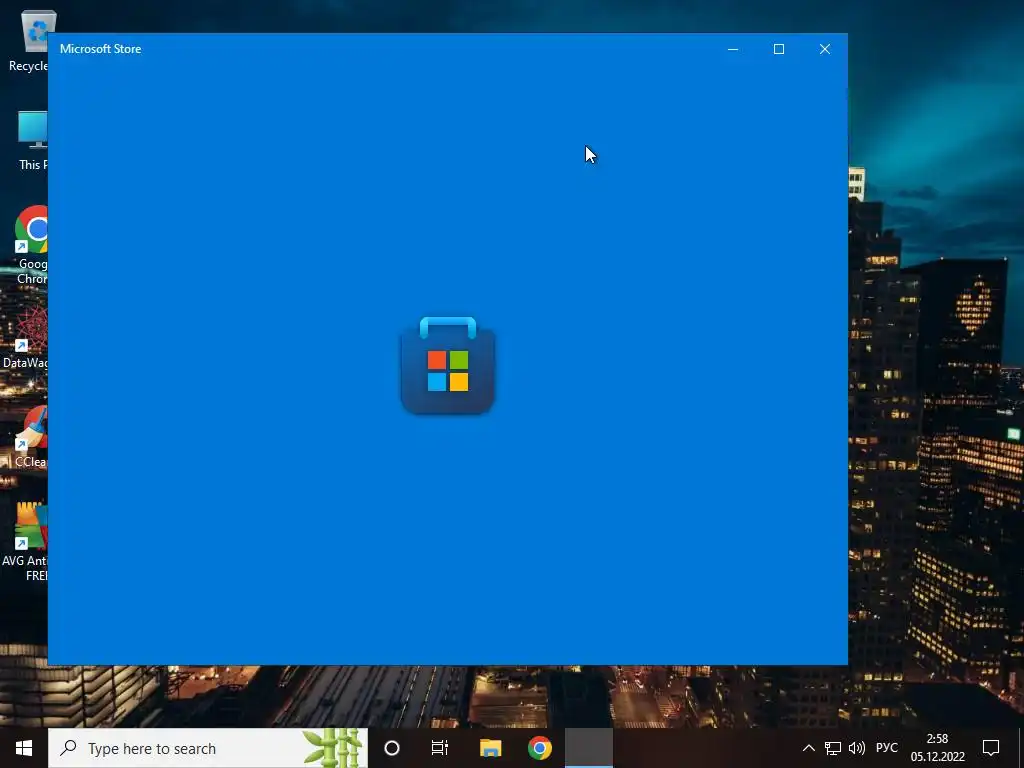The height and width of the screenshot is (768, 1024).
Task: Open the Action Center notifications icon
Action: pyautogui.click(x=991, y=748)
